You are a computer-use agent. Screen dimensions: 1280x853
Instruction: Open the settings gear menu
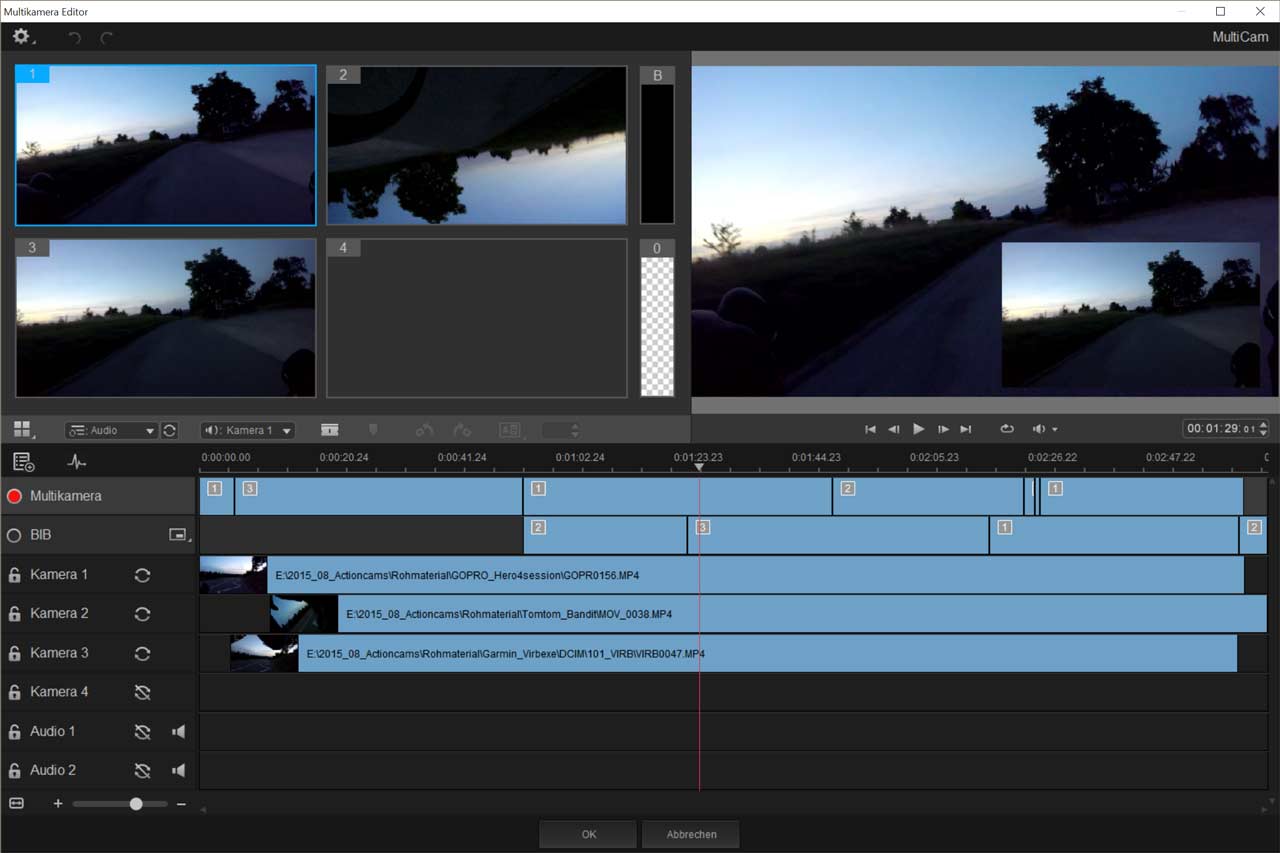click(x=21, y=37)
